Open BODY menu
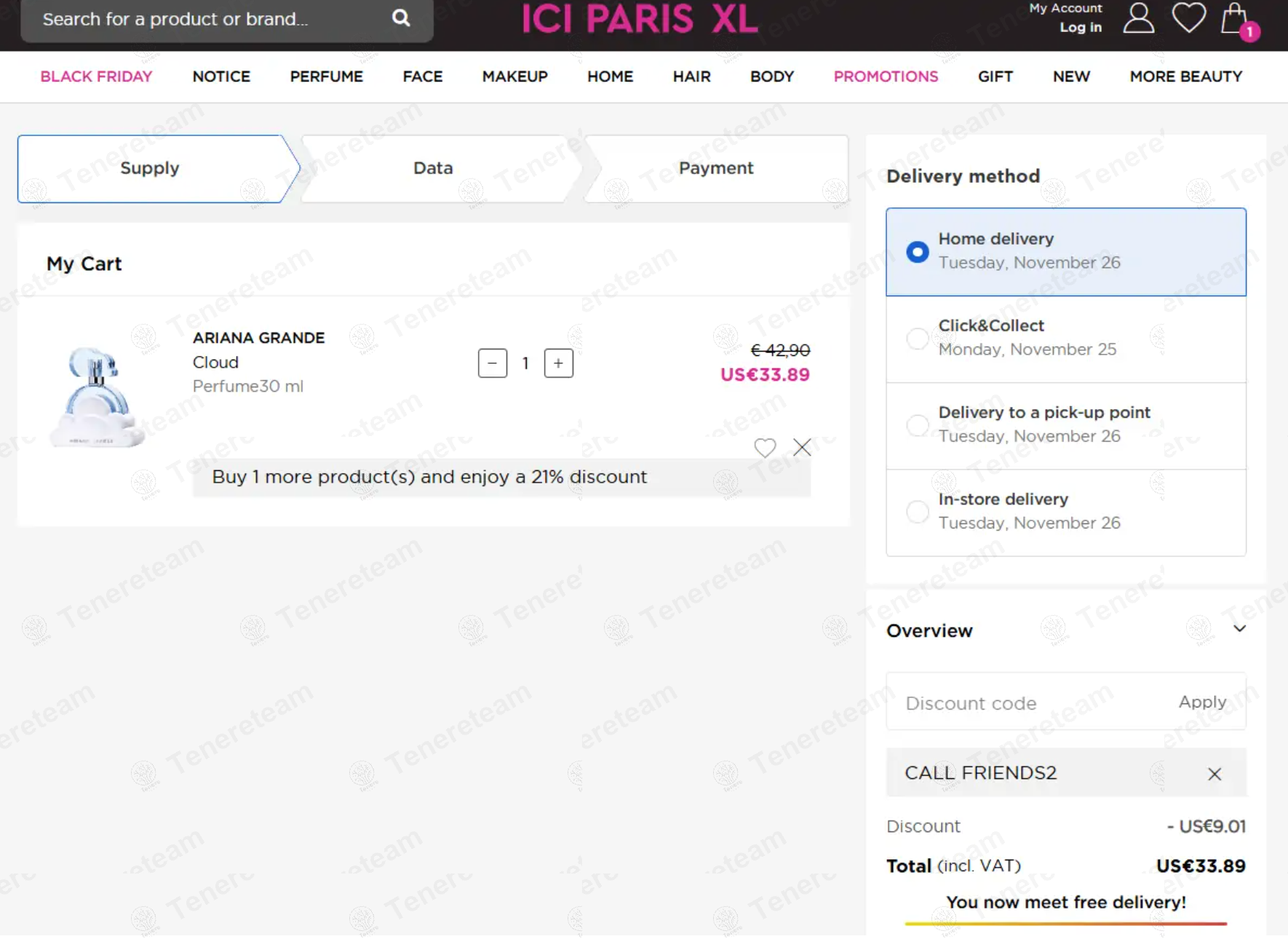The image size is (1288, 939). click(772, 76)
